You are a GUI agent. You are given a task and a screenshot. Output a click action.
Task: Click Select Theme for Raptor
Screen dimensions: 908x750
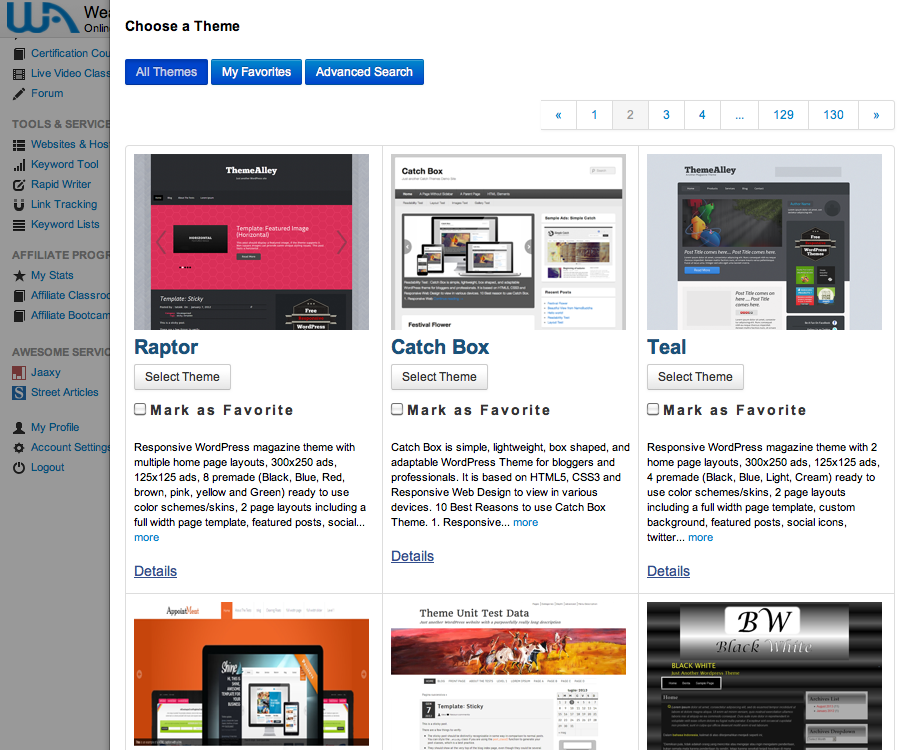(182, 377)
